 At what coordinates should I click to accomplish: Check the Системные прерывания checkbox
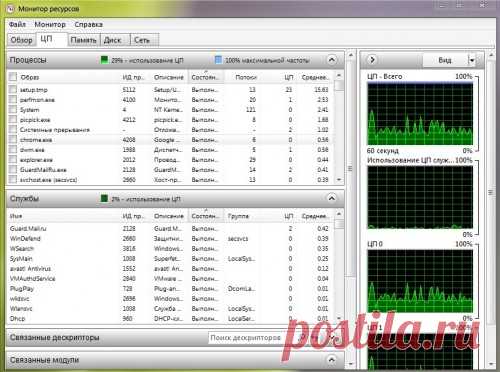[x=13, y=130]
